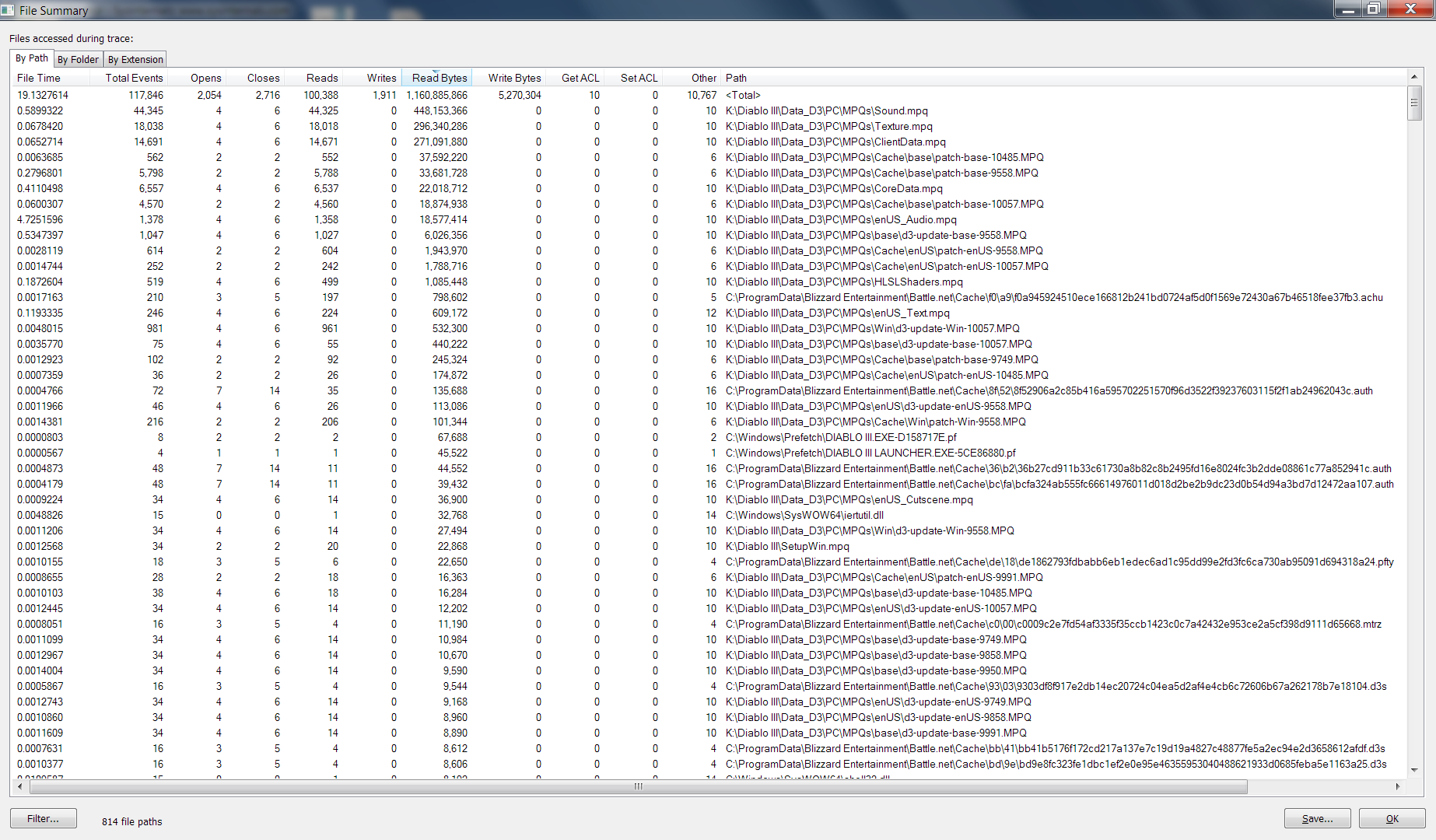Sort by the Closes column header
The width and height of the screenshot is (1436, 840).
(255, 78)
